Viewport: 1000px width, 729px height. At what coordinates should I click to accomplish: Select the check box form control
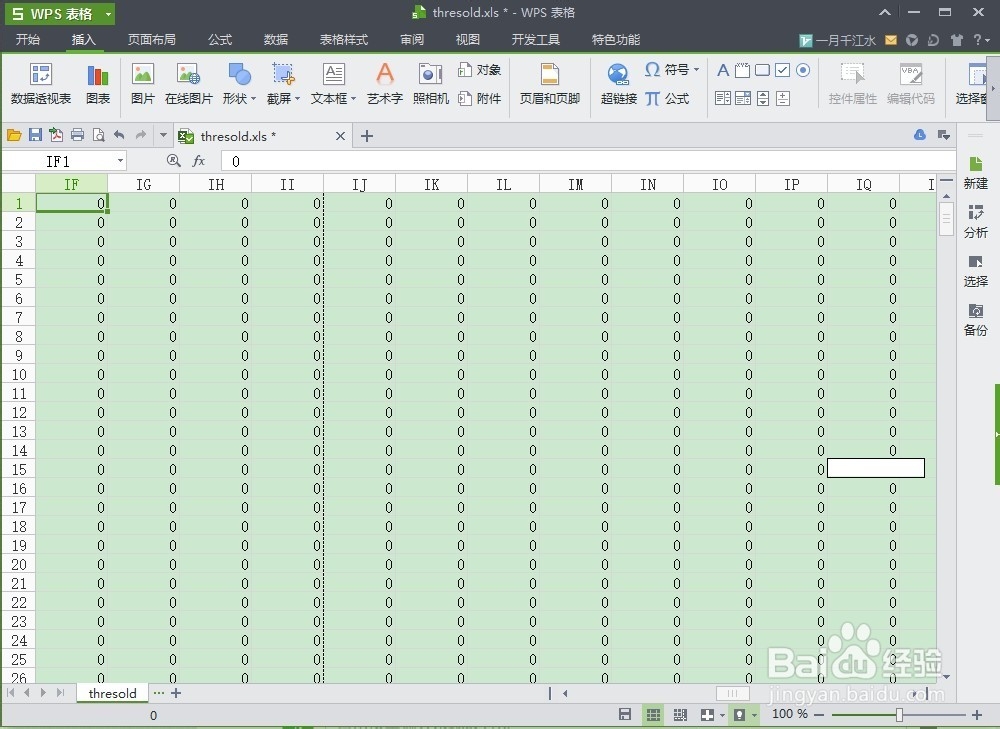coord(783,70)
